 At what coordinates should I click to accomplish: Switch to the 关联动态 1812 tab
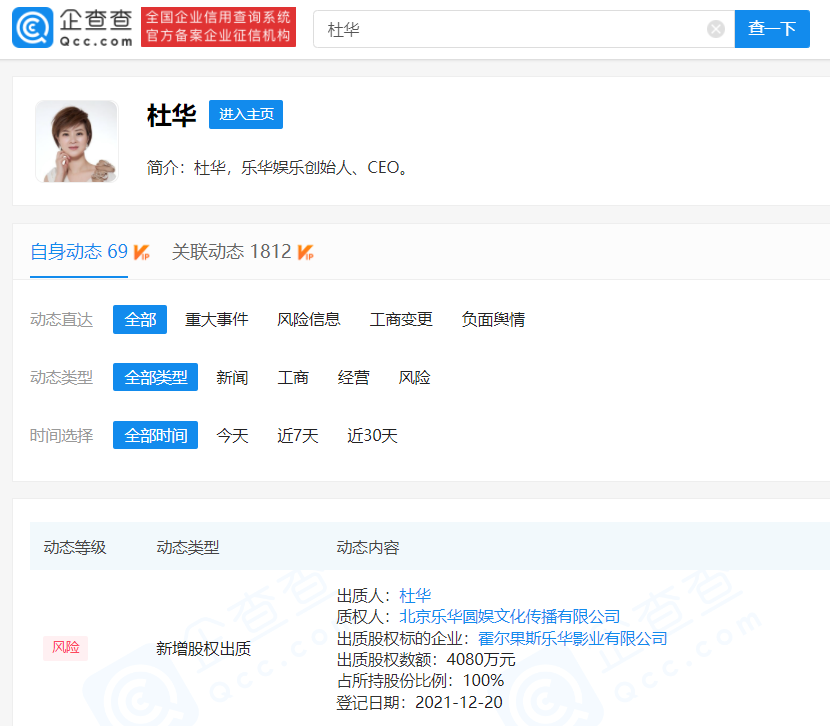click(x=231, y=252)
